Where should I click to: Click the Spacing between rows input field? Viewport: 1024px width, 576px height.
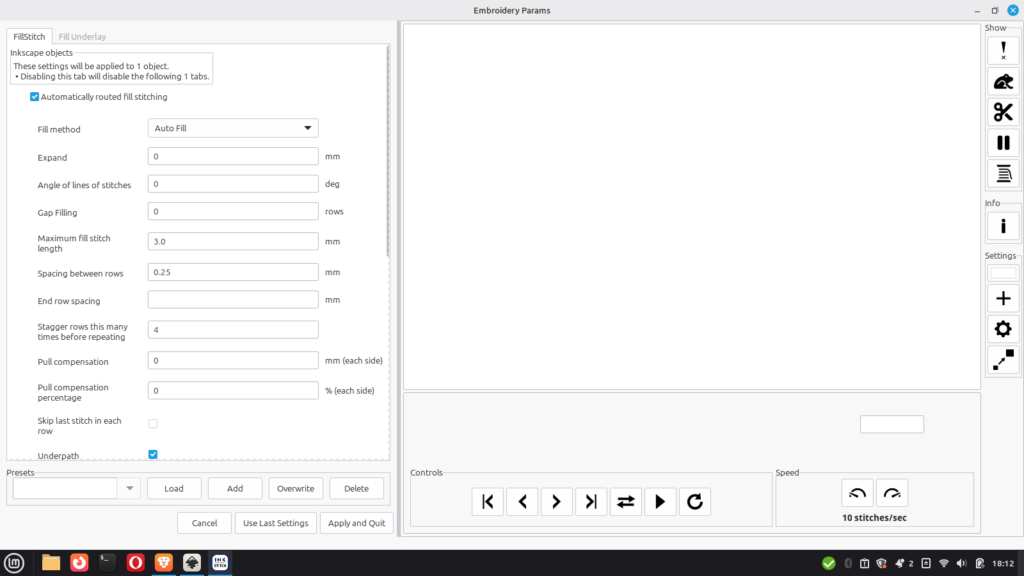233,272
